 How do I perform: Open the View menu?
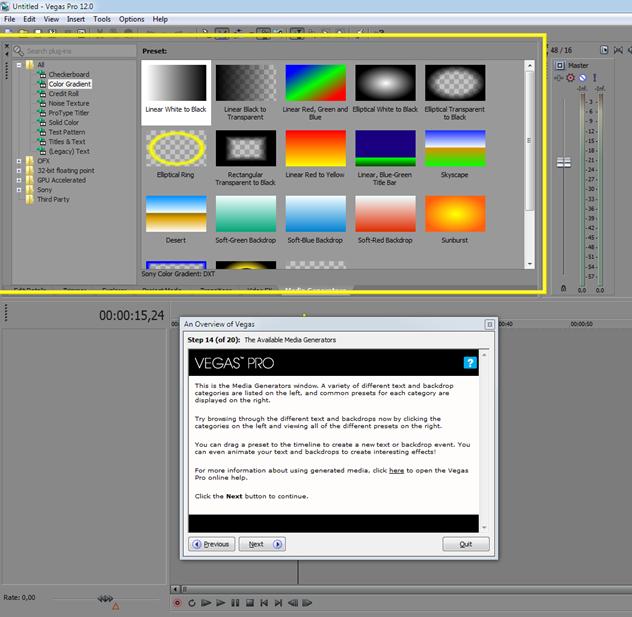[x=51, y=19]
